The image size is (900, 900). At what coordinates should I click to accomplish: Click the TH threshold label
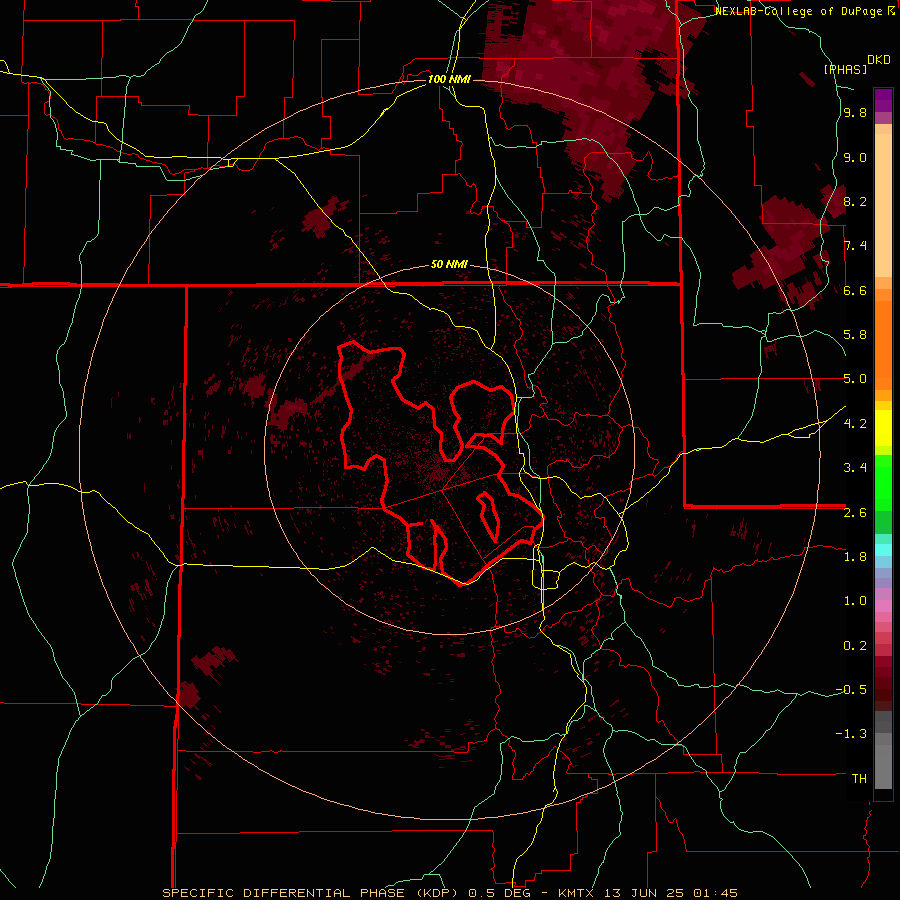[x=859, y=779]
